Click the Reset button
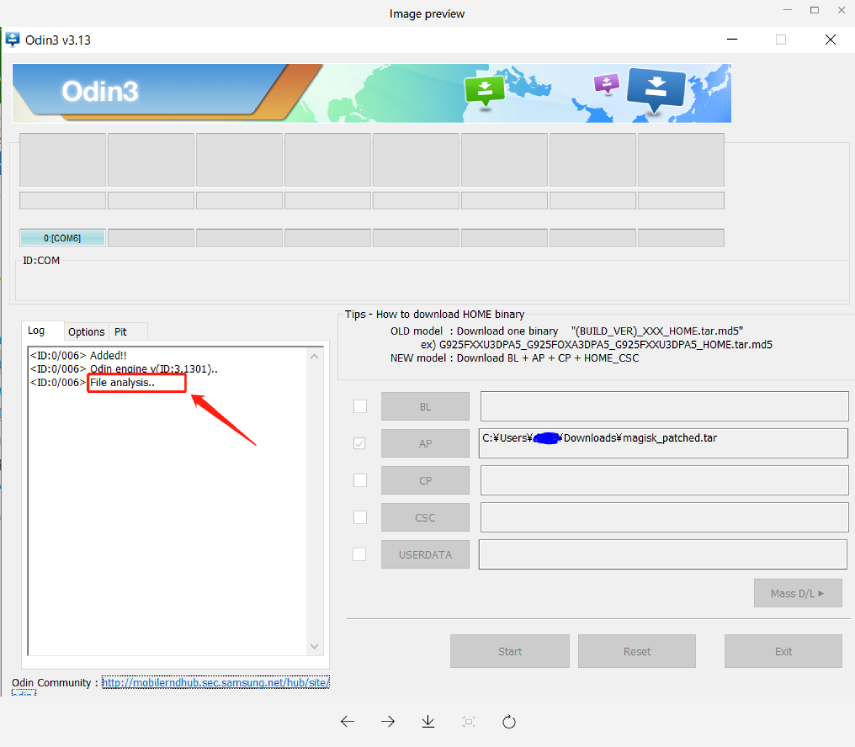The width and height of the screenshot is (855, 747). pos(637,652)
